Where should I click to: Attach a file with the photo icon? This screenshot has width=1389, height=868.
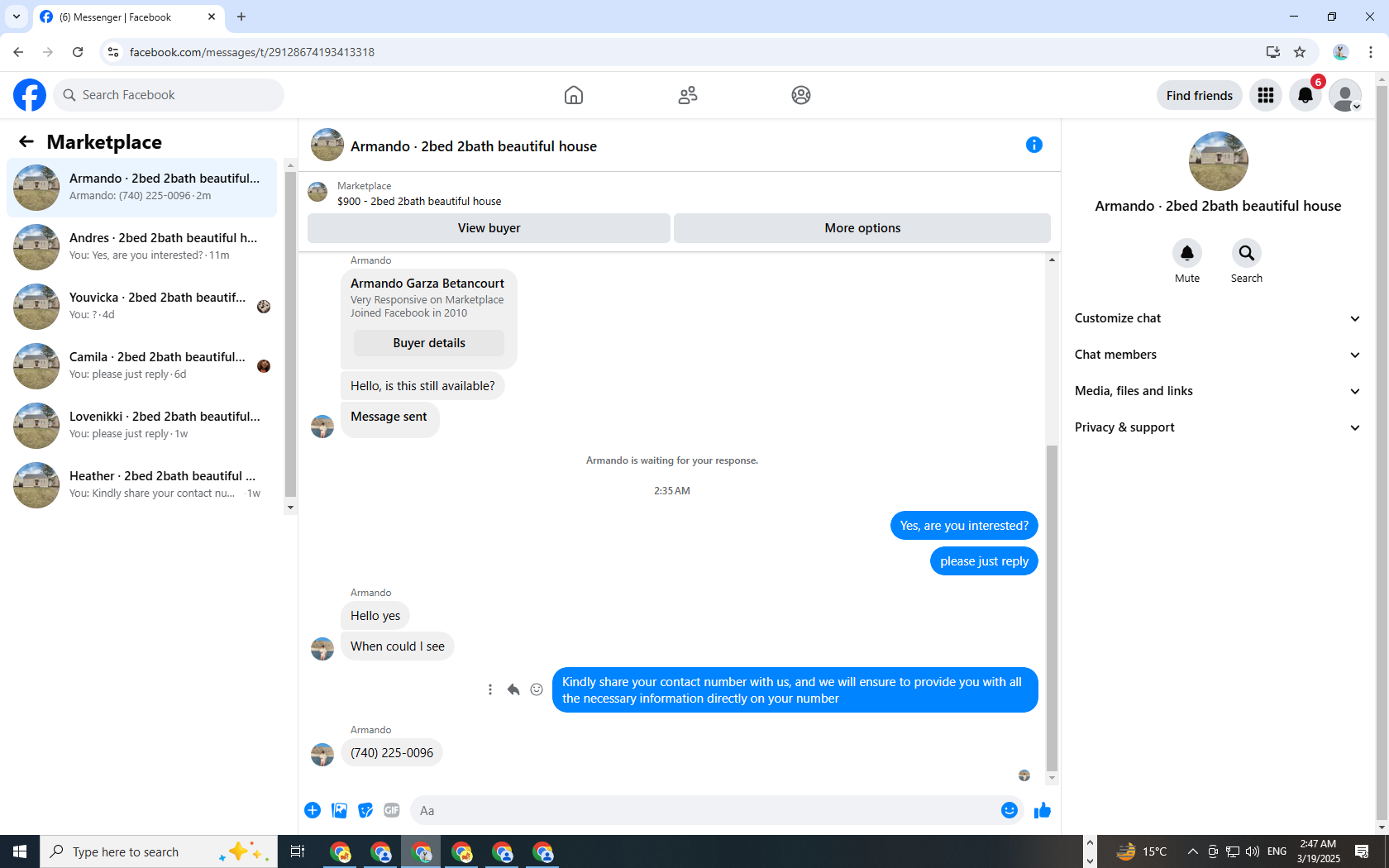(x=339, y=810)
